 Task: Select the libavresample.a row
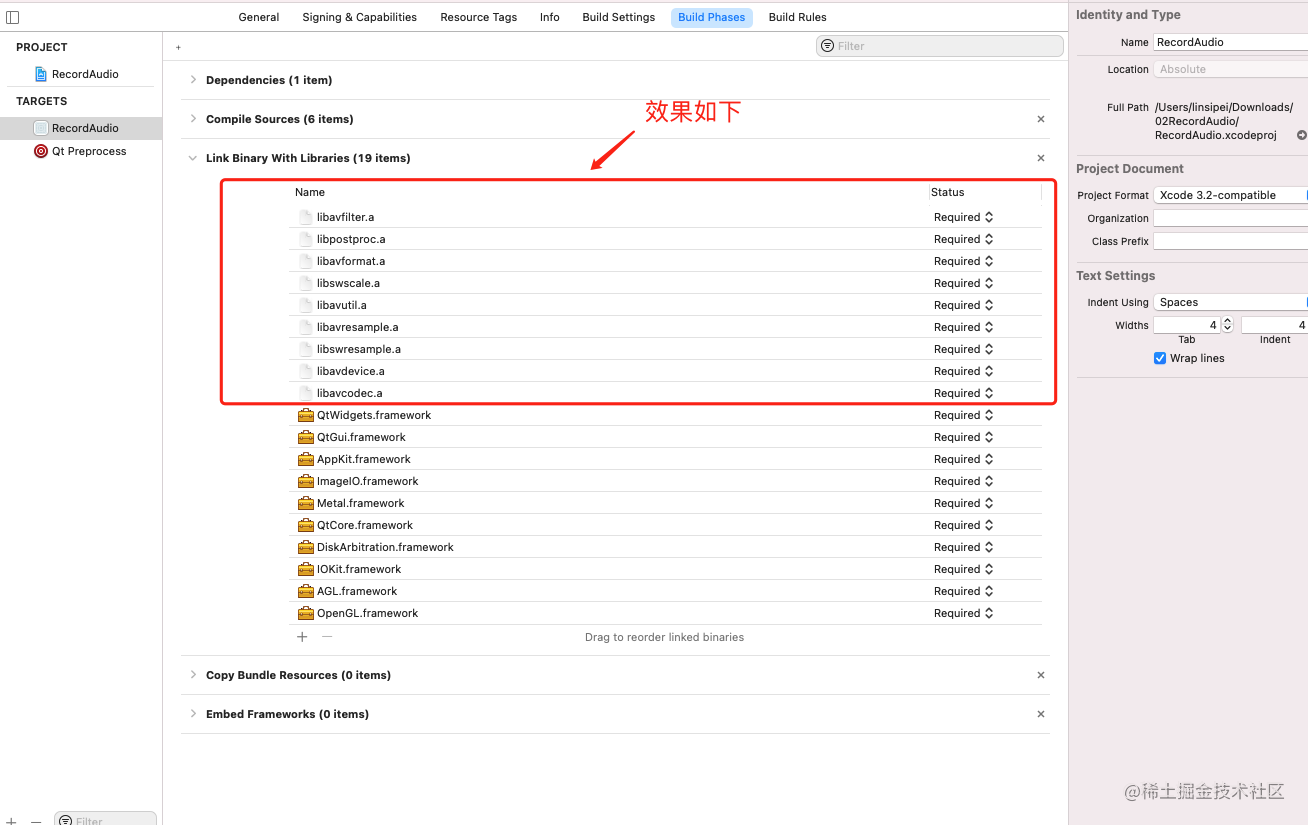tap(665, 327)
